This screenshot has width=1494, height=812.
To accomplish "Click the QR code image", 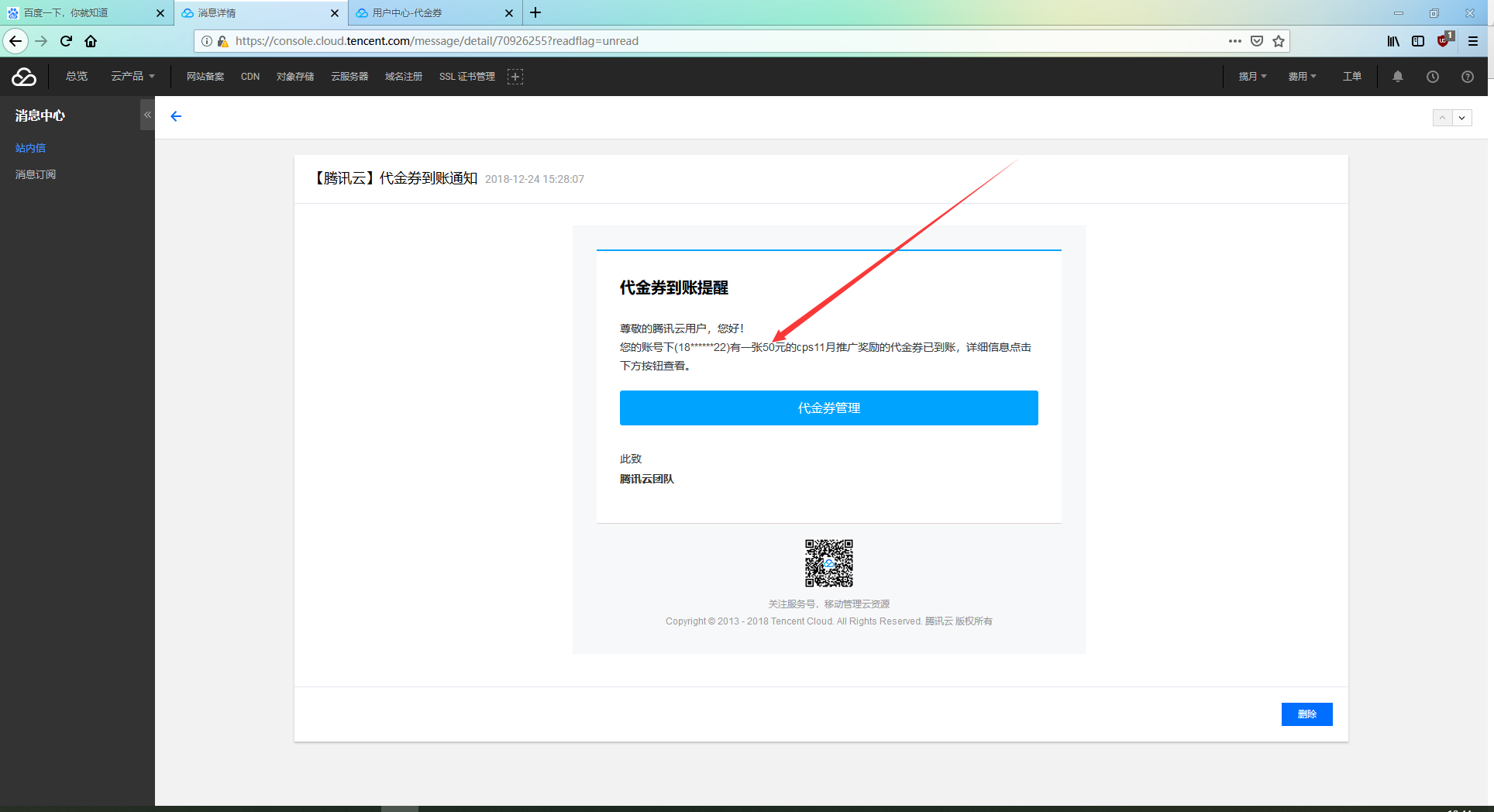I will pos(829,563).
